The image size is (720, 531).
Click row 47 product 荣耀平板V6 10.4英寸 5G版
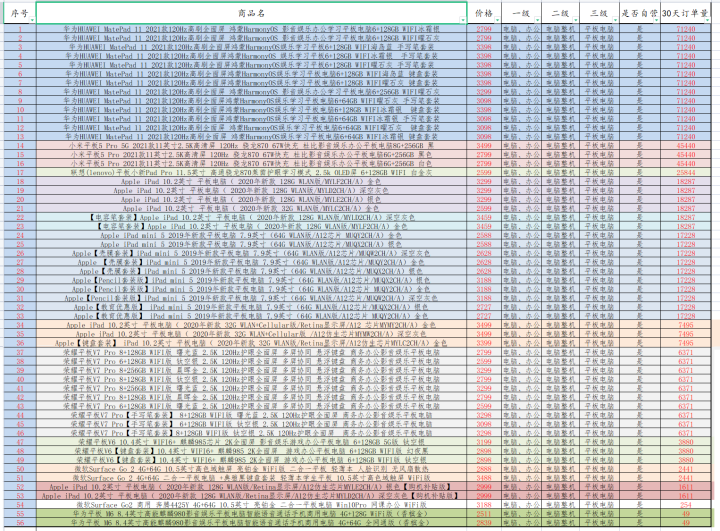(252, 442)
